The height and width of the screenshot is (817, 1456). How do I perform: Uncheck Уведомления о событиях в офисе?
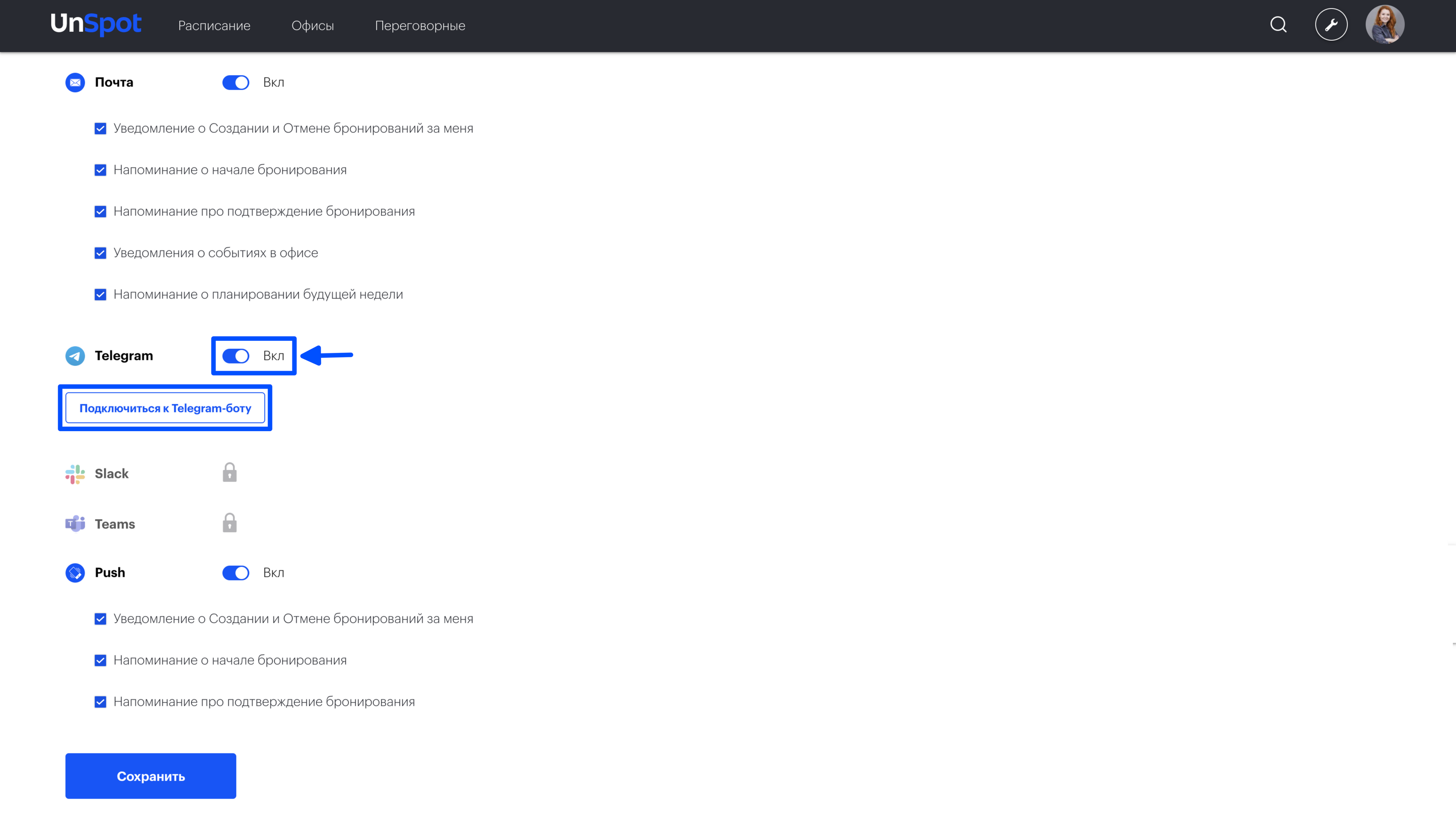(100, 253)
